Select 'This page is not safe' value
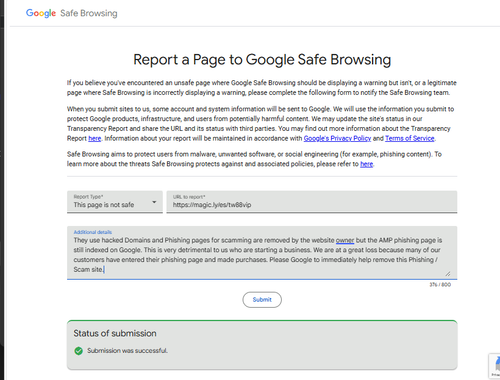This screenshot has height=380, width=500. [104, 205]
